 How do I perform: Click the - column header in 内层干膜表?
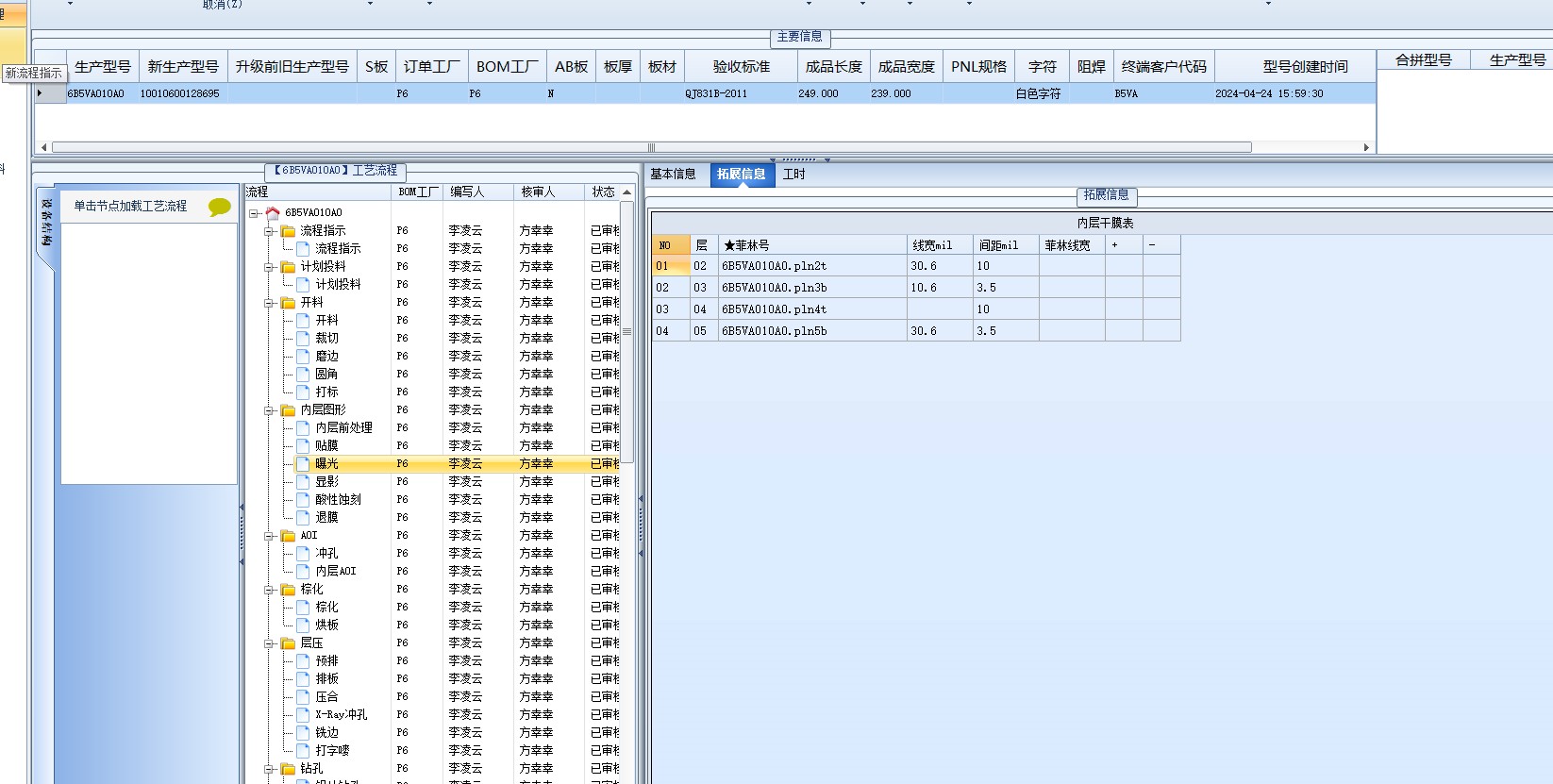tap(1161, 245)
